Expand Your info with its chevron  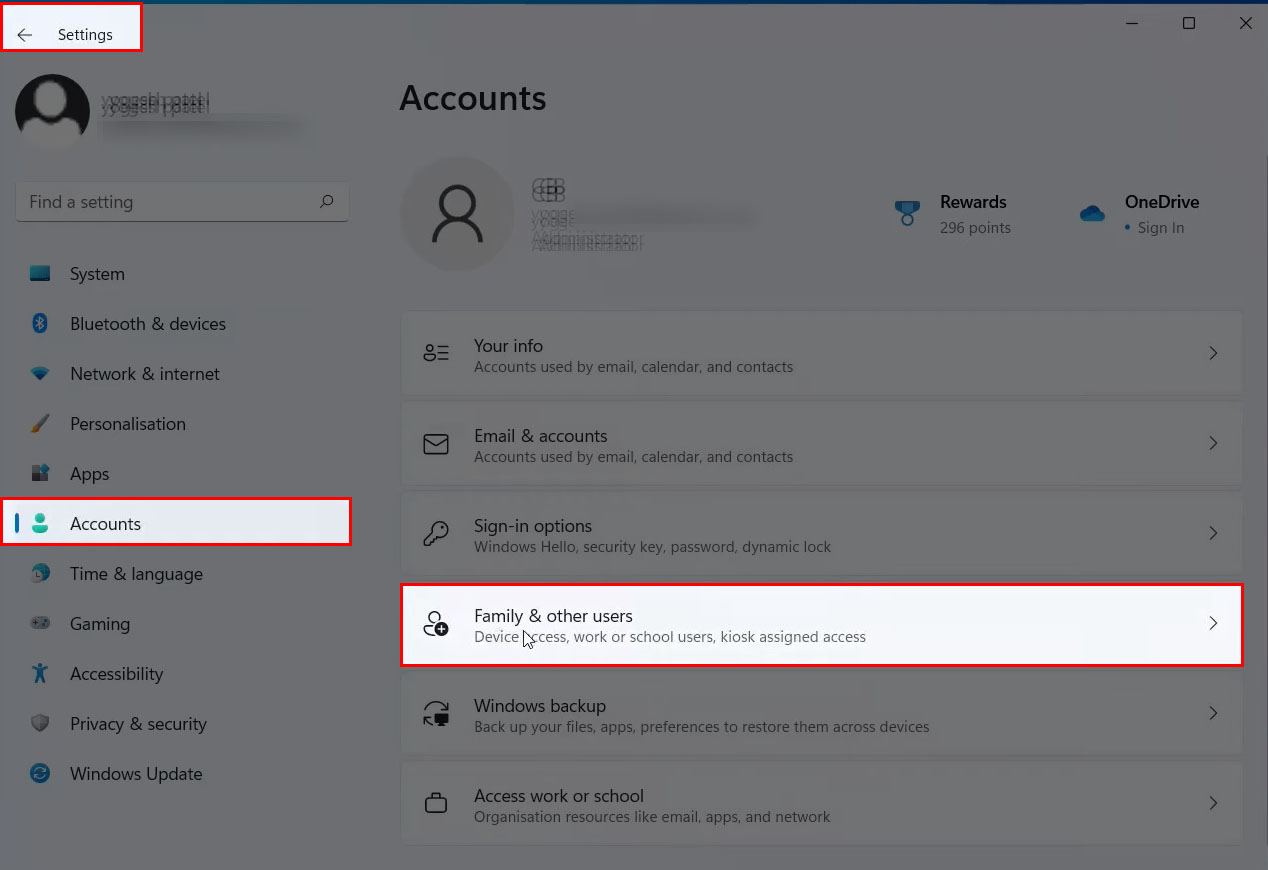(1213, 353)
